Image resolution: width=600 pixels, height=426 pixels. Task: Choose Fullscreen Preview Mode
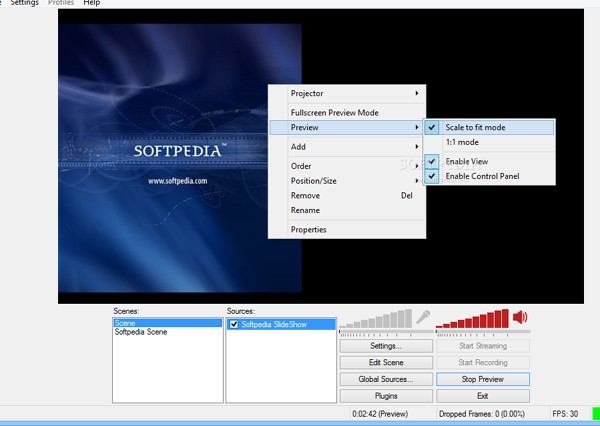click(347, 113)
